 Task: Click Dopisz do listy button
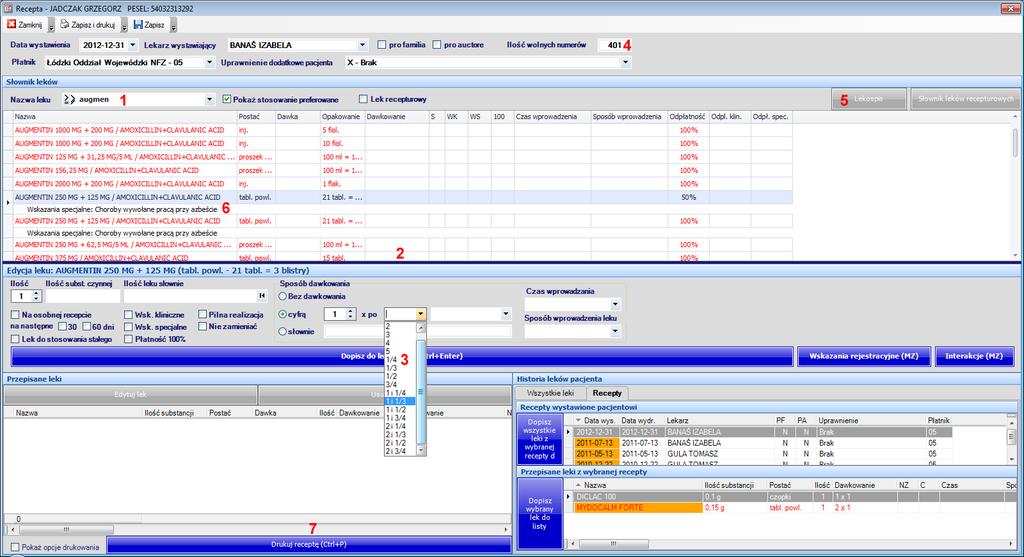pos(402,356)
